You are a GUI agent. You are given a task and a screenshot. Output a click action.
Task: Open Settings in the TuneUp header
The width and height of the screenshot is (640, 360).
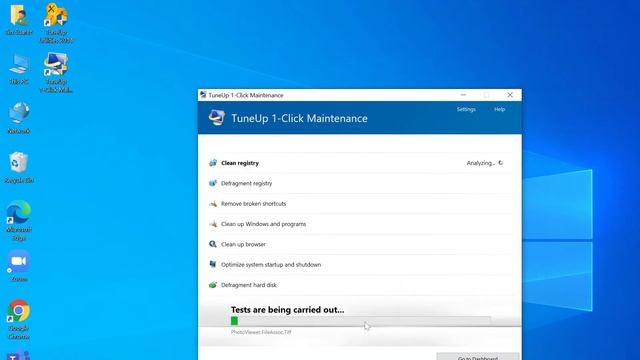tap(466, 109)
